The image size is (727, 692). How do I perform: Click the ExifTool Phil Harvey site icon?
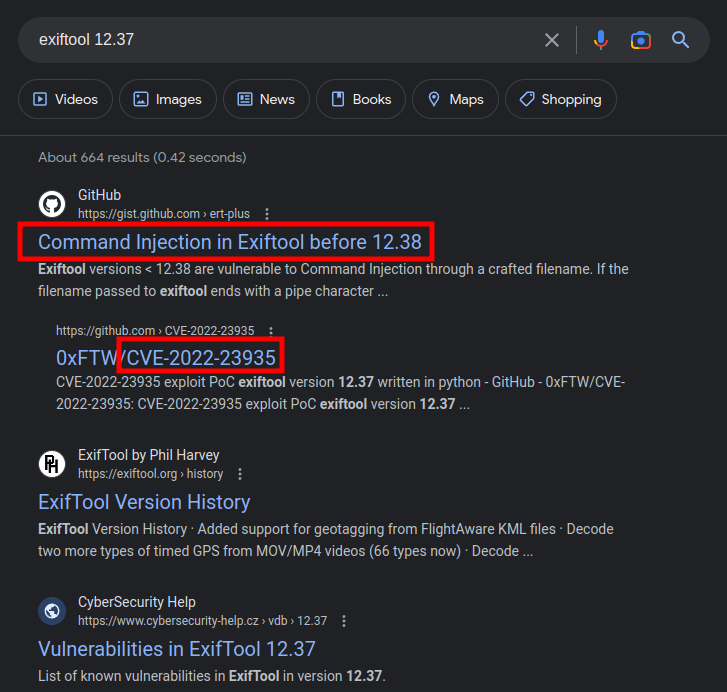point(52,464)
